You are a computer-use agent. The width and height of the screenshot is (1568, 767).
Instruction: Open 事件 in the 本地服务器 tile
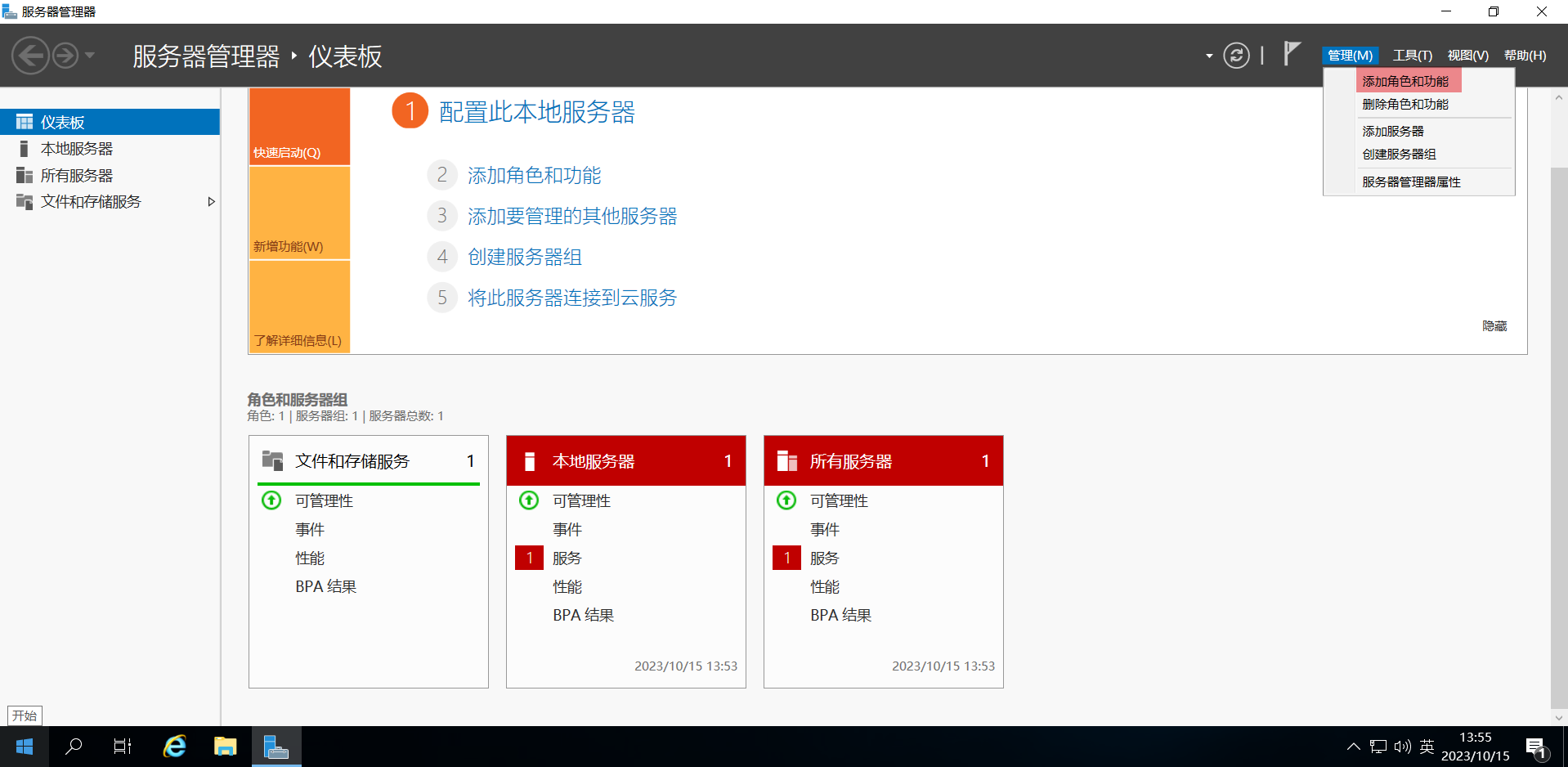click(x=567, y=529)
